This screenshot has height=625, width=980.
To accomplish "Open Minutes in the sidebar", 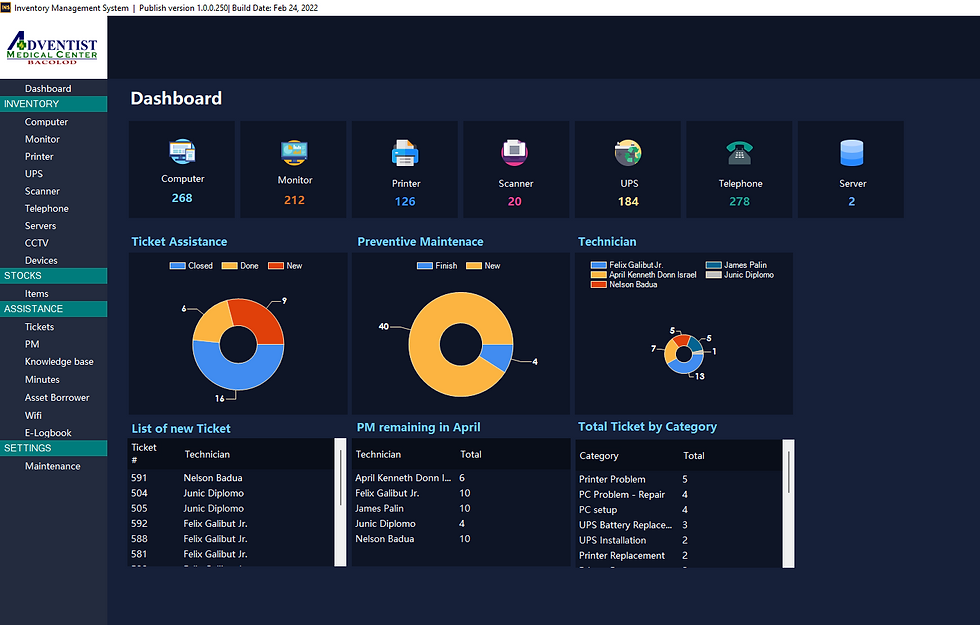I will [x=42, y=380].
